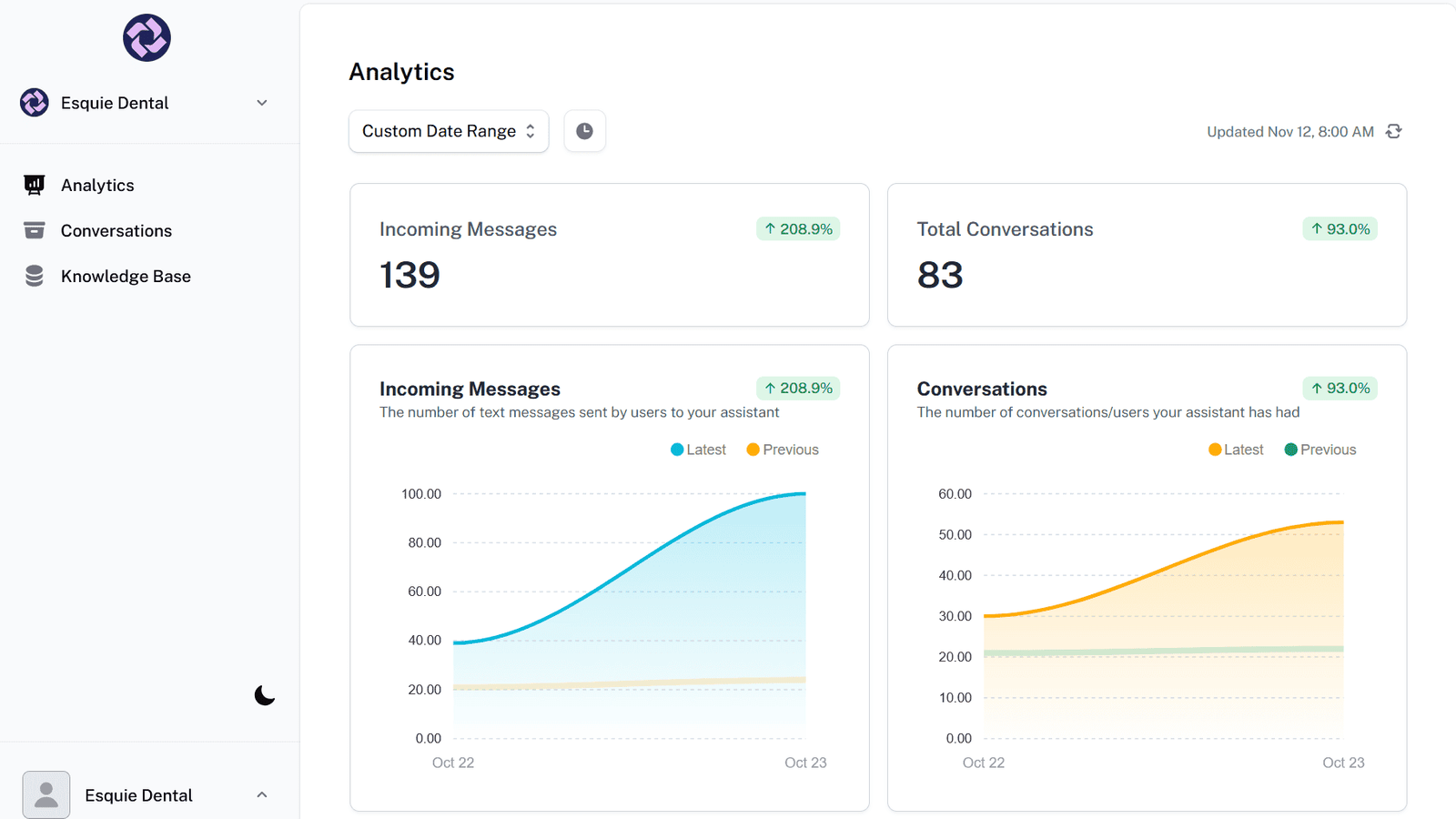Expand the account menu chevron at bottom
The width and height of the screenshot is (1456, 819).
point(262,794)
